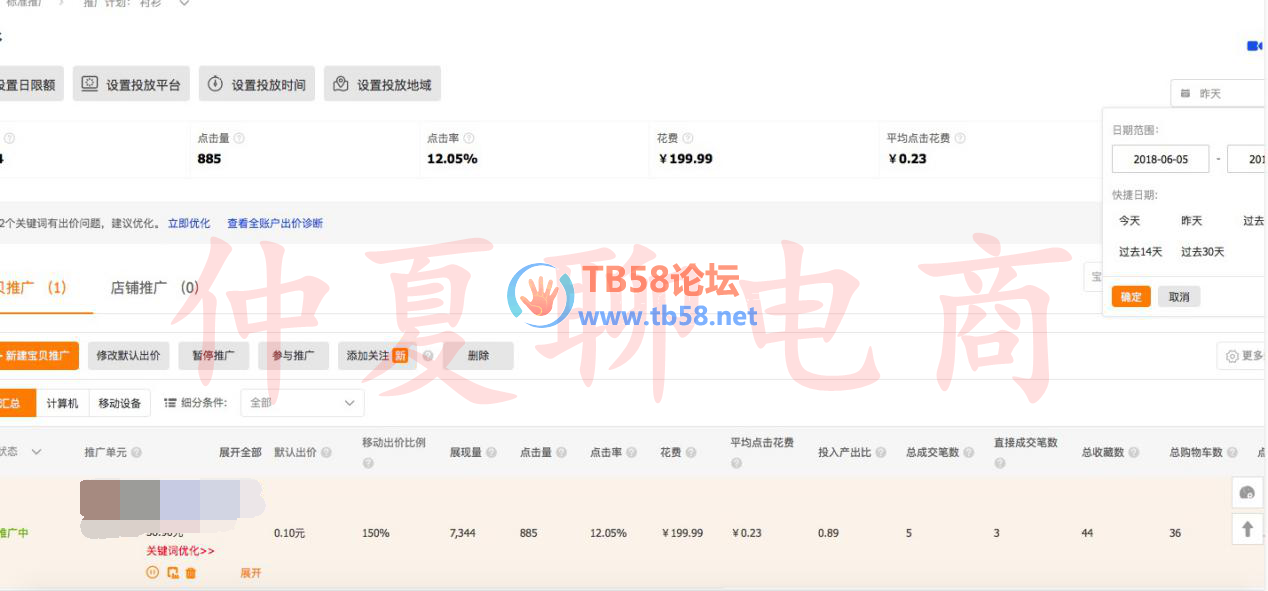Click the help icon next to 点击率 summary
1268x591 pixels.
pos(469,138)
